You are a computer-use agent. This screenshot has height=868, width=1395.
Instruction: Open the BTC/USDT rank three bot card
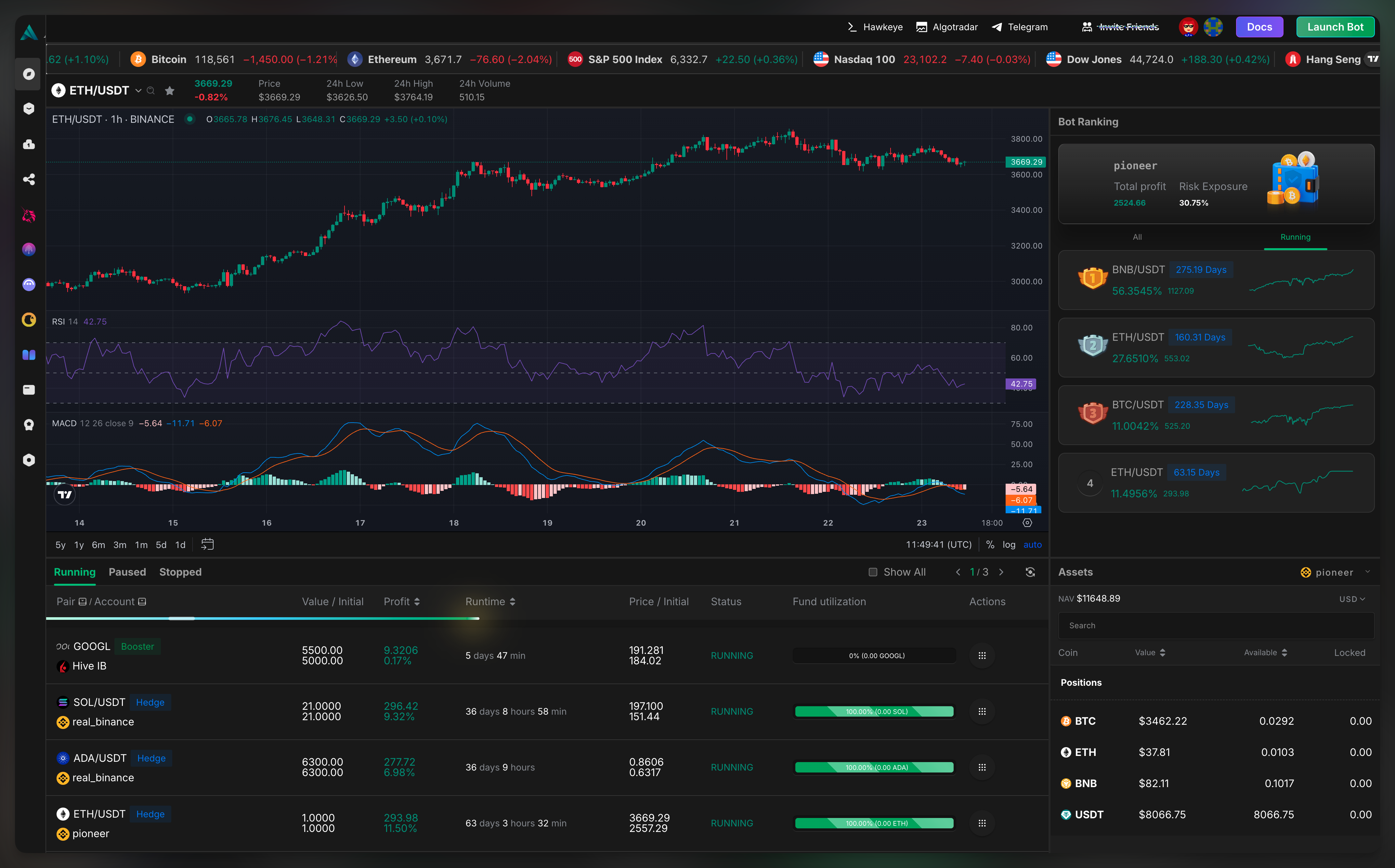point(1216,415)
